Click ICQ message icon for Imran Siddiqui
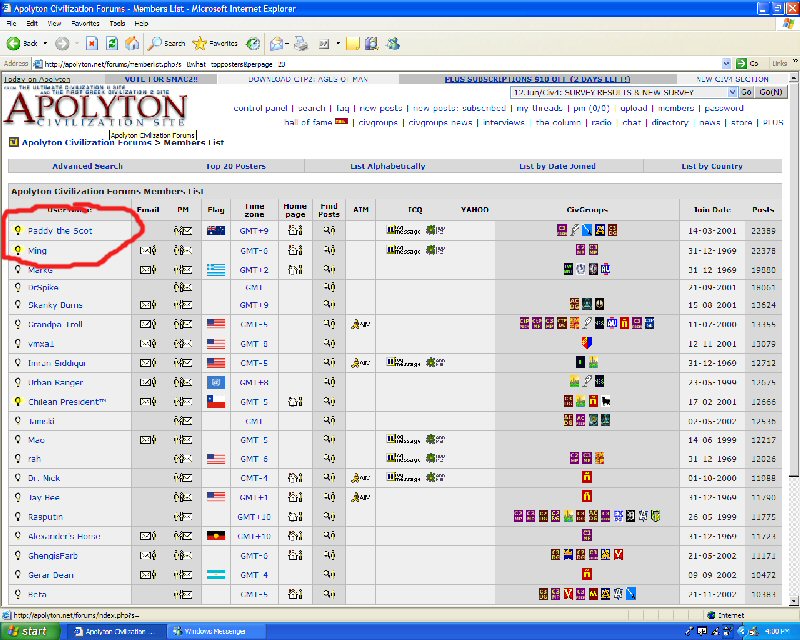 point(402,363)
